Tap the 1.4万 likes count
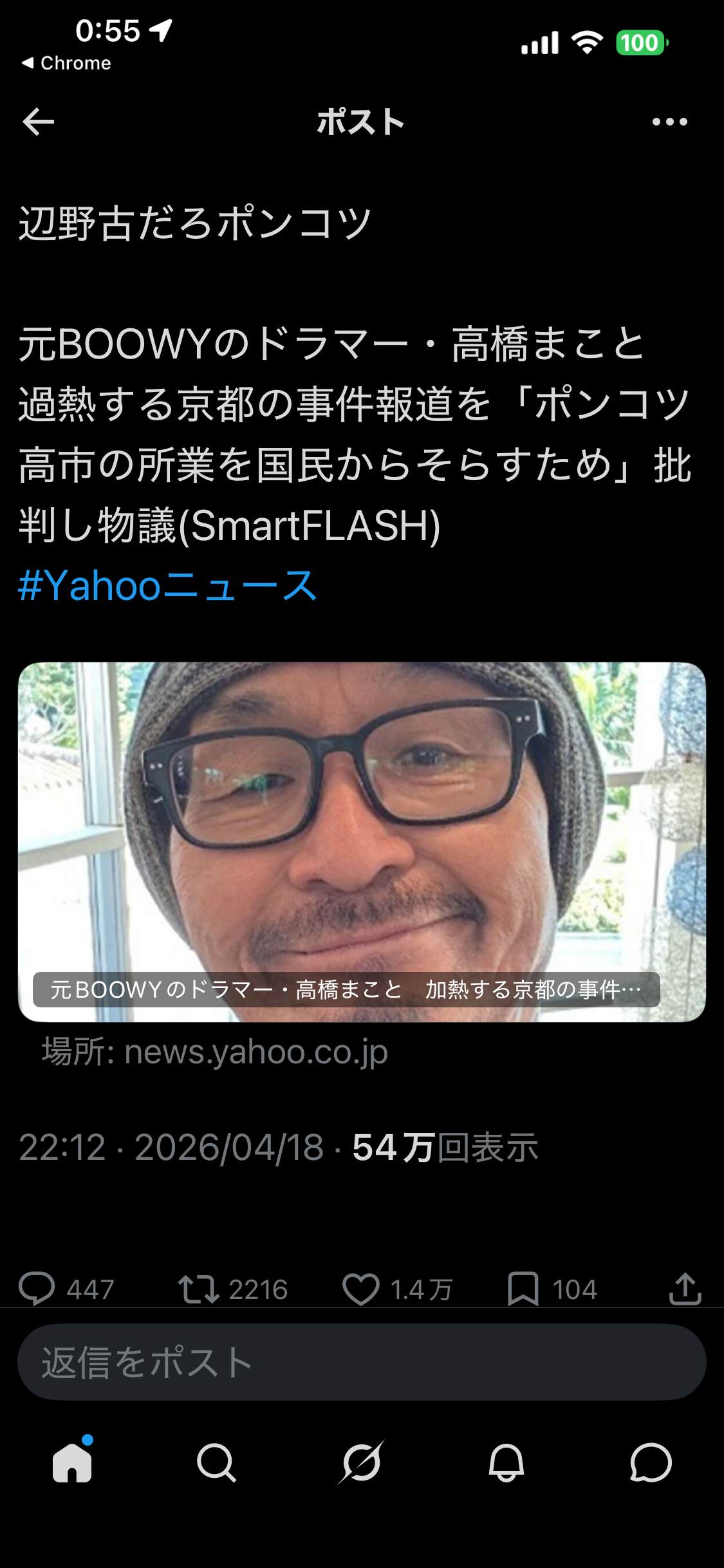724x1568 pixels. [x=422, y=1289]
